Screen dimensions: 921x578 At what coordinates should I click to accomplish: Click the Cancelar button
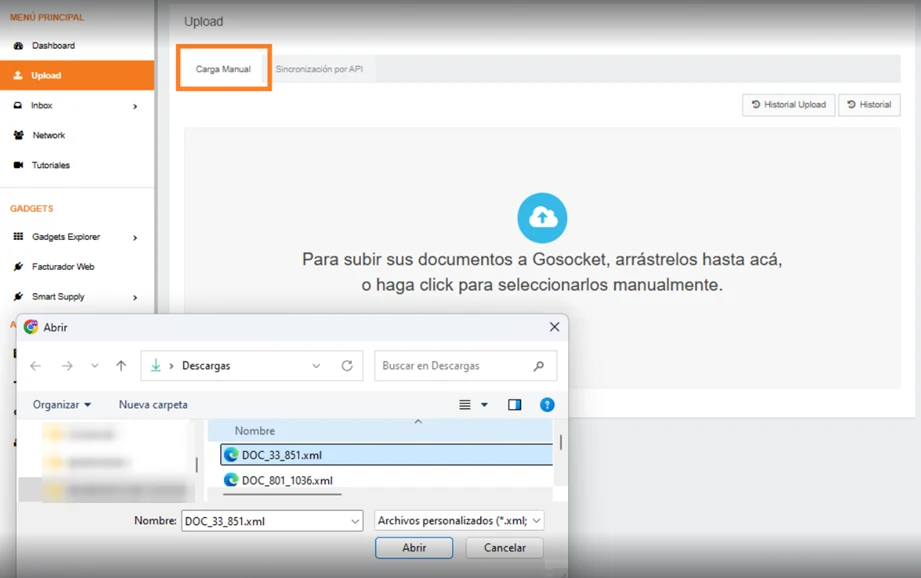[x=505, y=547]
